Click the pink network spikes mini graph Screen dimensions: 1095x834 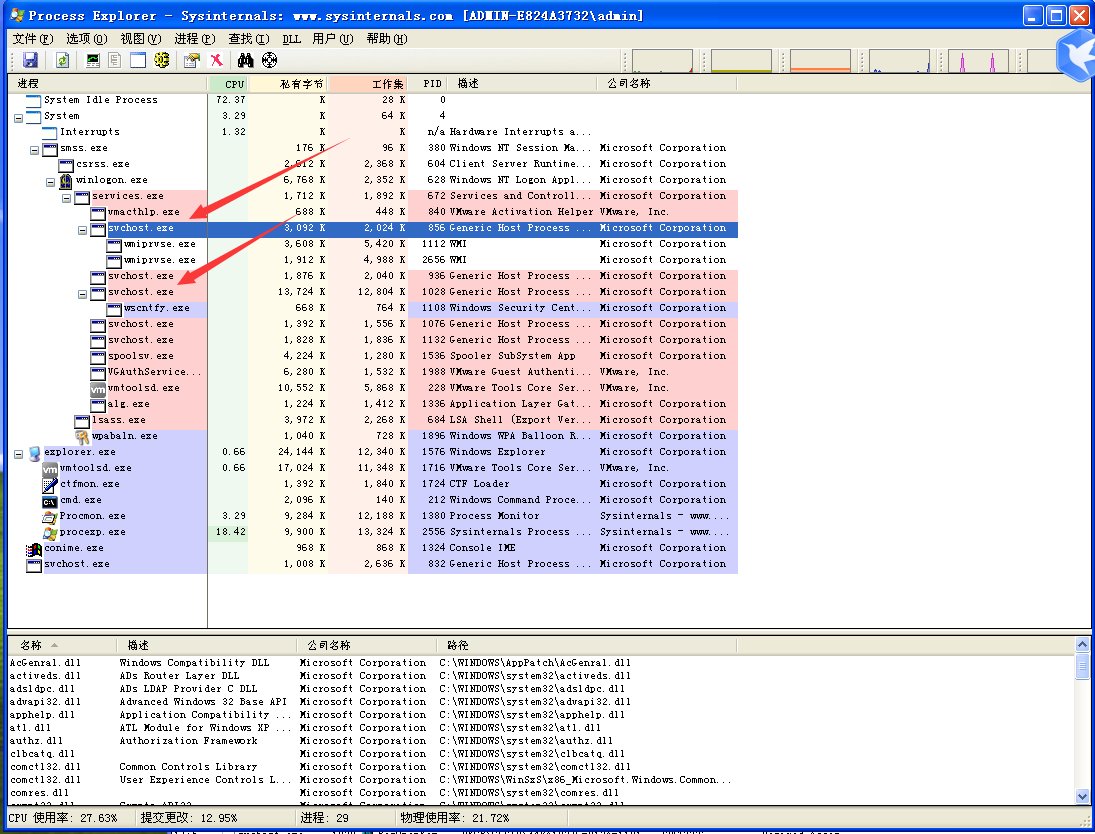[x=978, y=61]
